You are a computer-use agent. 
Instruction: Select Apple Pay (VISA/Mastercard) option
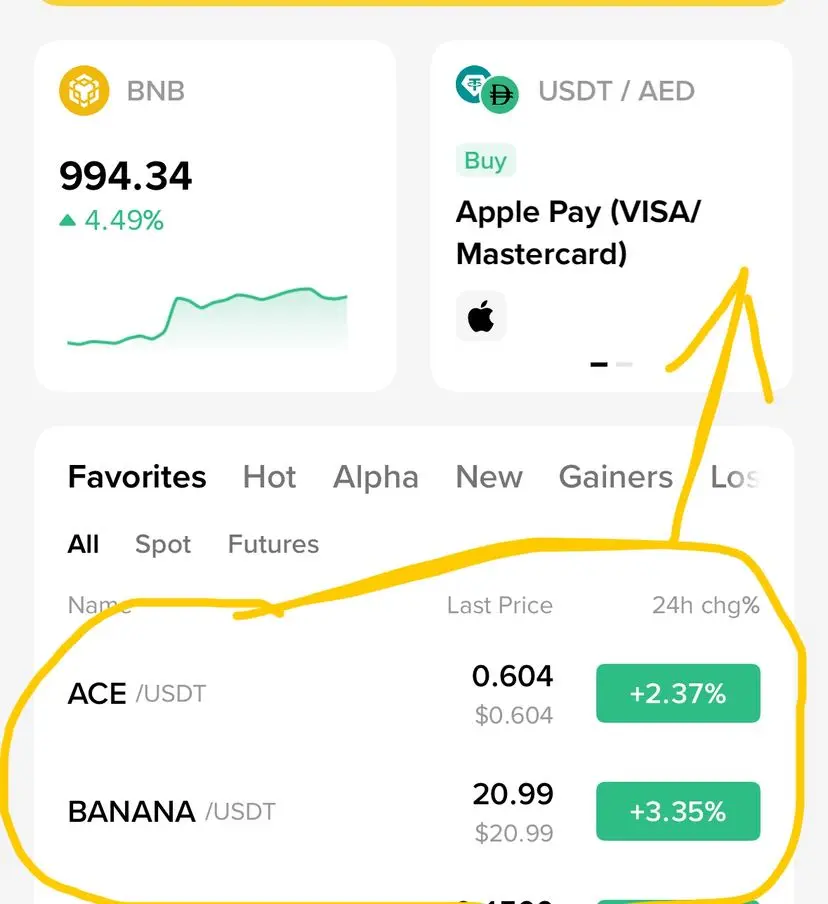coord(578,232)
